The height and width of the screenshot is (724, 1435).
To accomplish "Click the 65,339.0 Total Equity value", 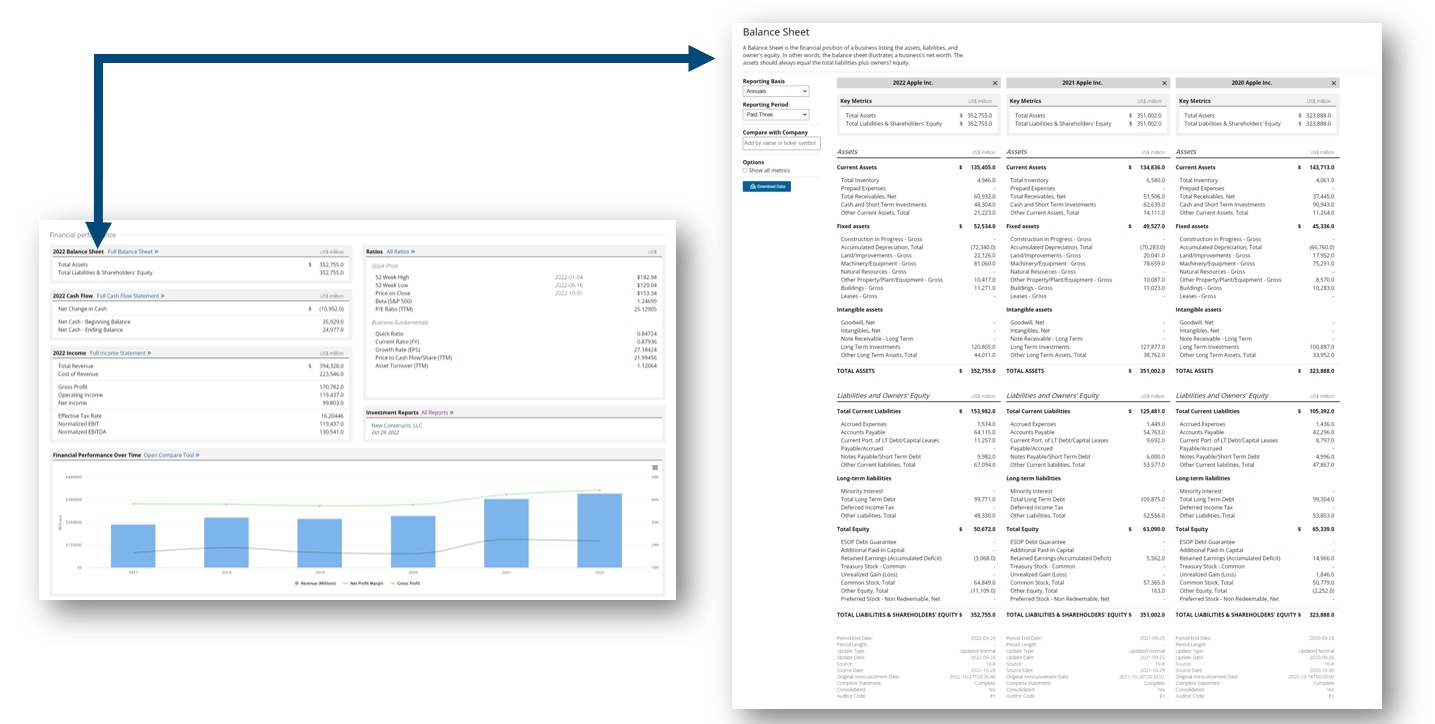I will pyautogui.click(x=1322, y=529).
